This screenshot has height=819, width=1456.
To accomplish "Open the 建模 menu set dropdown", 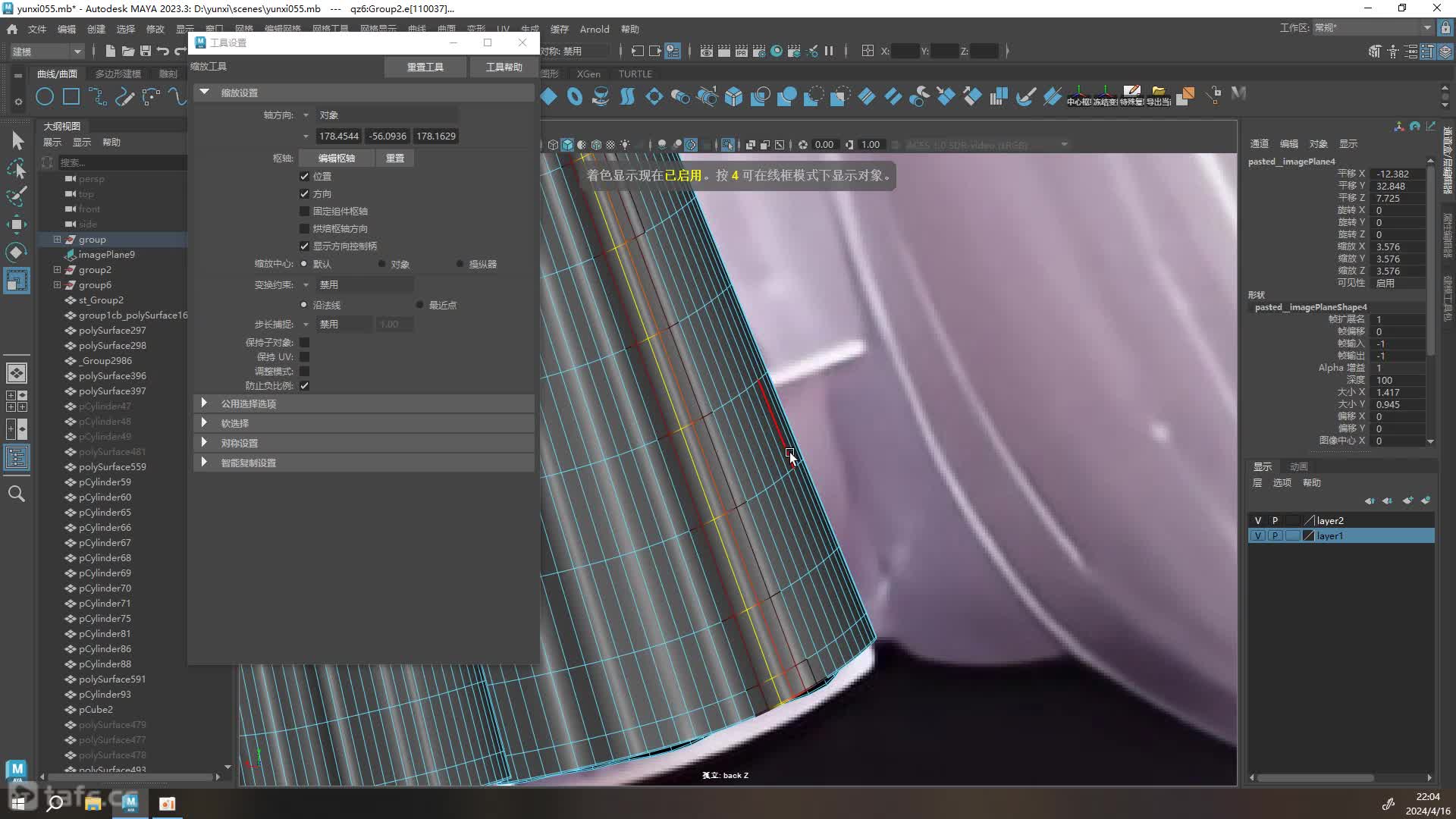I will (x=45, y=51).
